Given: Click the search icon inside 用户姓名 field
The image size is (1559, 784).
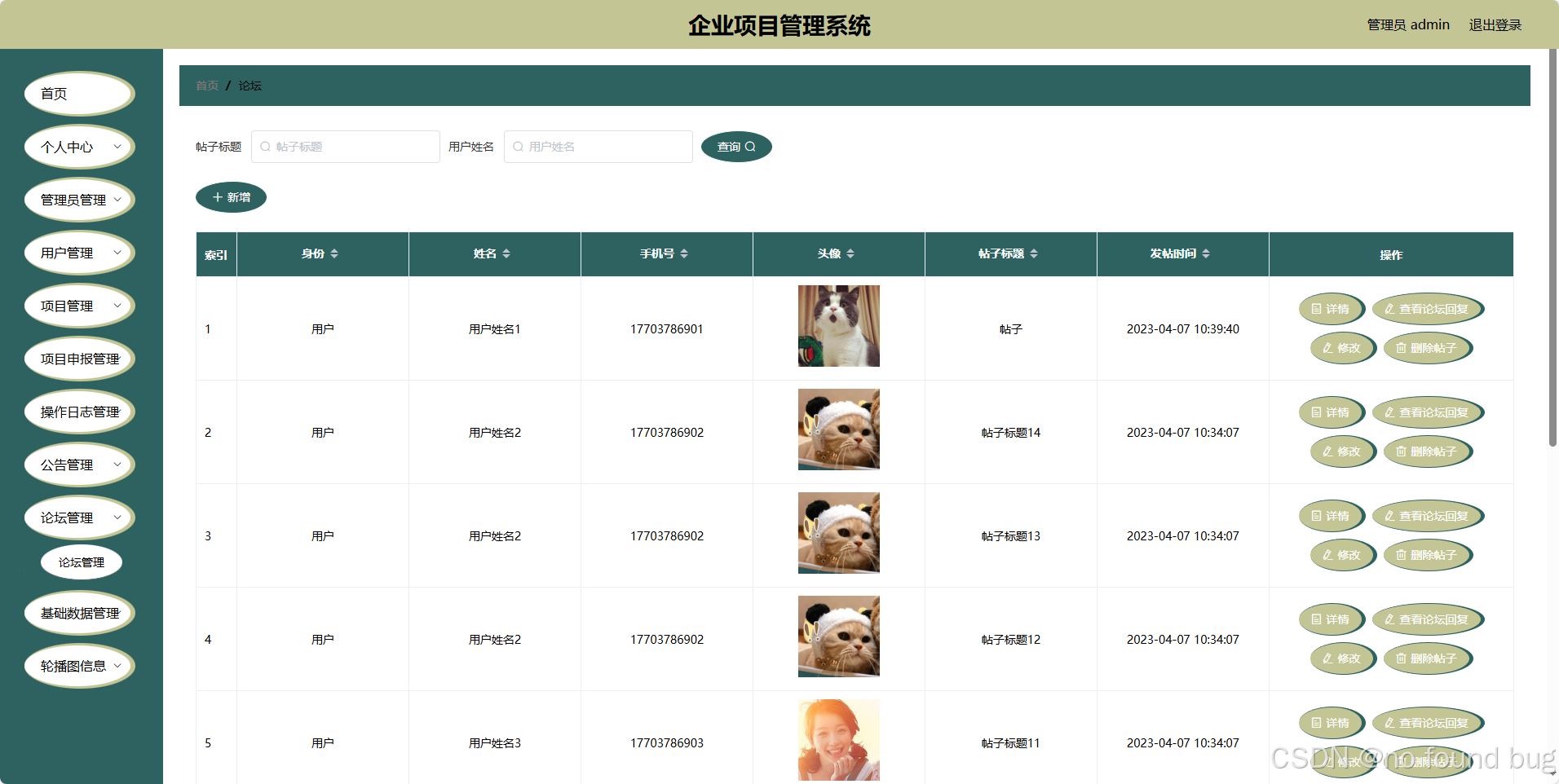Looking at the screenshot, I should [x=519, y=147].
